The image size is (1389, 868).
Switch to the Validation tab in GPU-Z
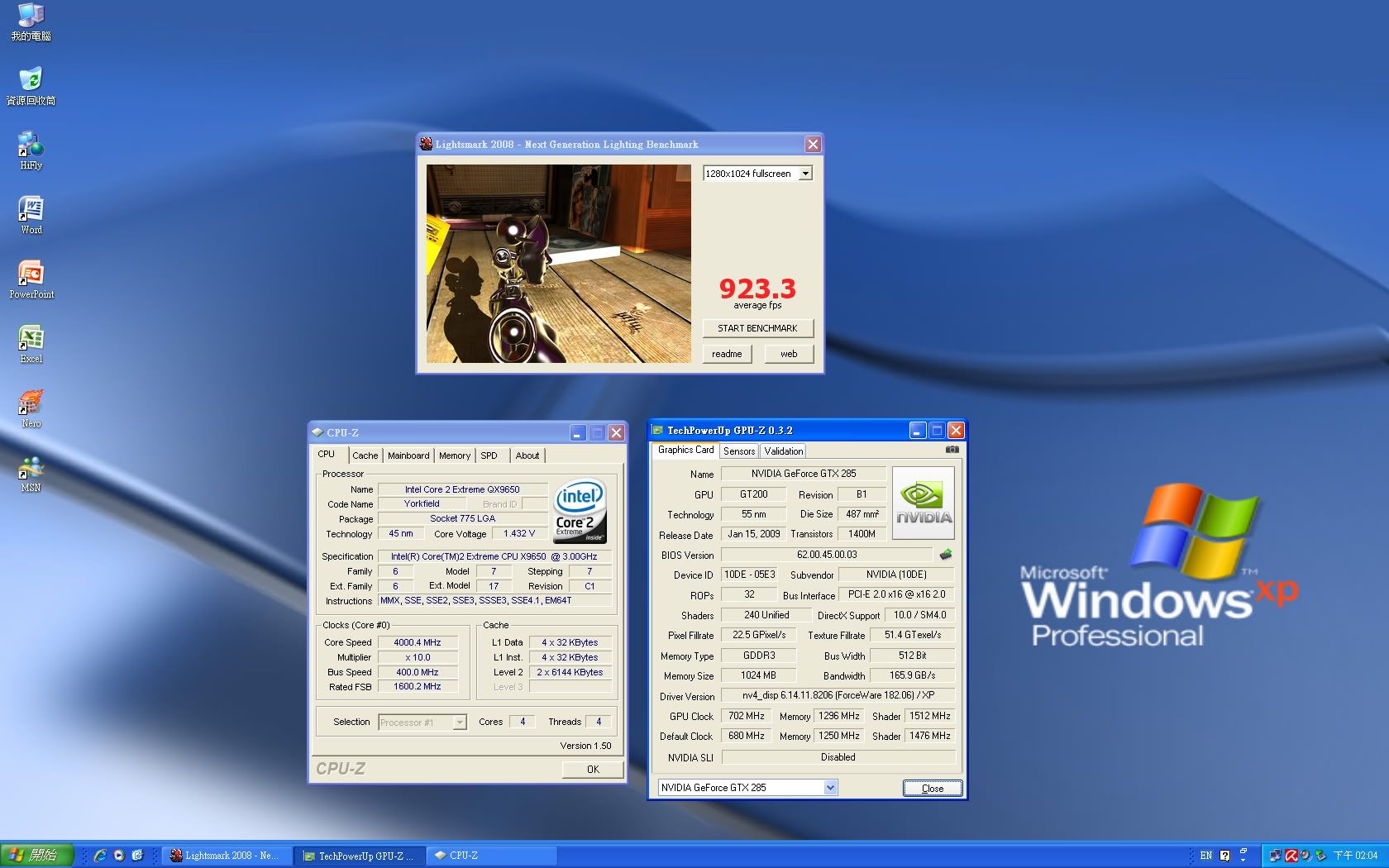783,451
